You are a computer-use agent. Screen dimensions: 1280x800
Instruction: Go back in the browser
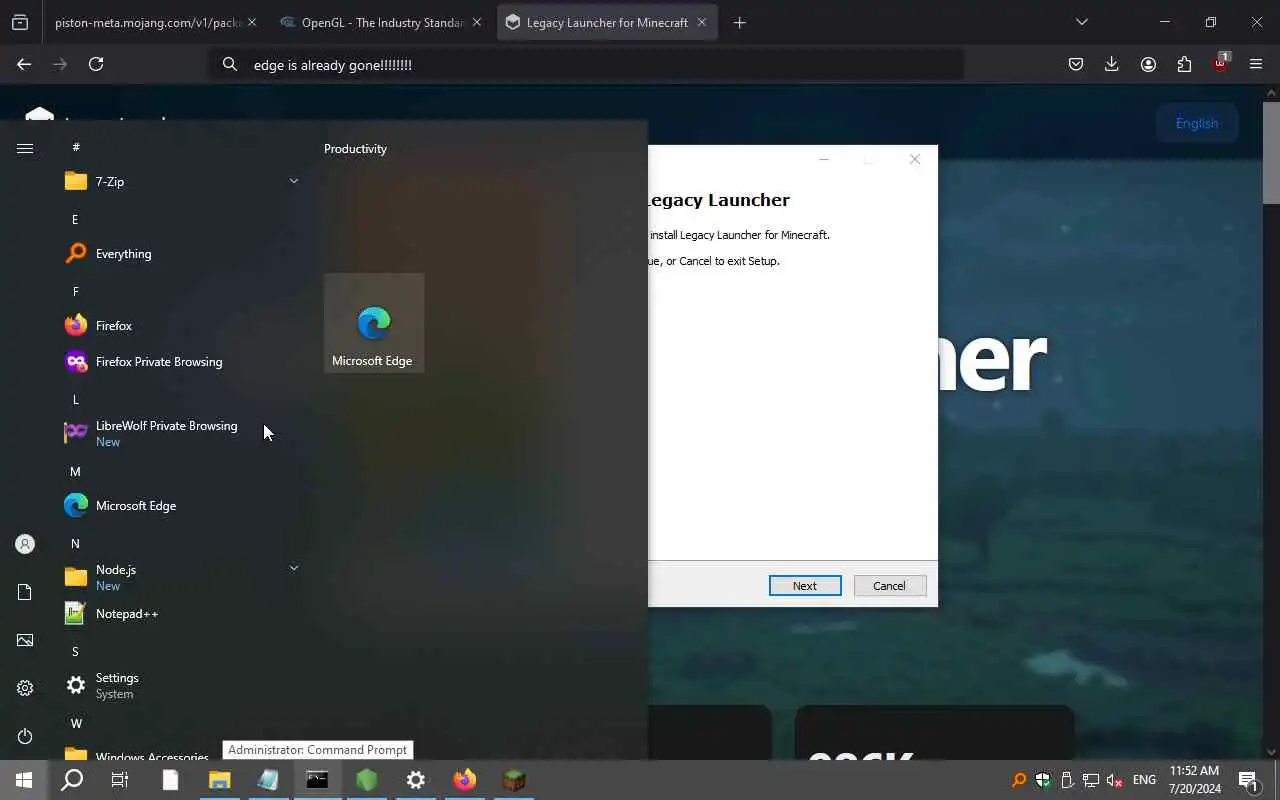click(24, 64)
